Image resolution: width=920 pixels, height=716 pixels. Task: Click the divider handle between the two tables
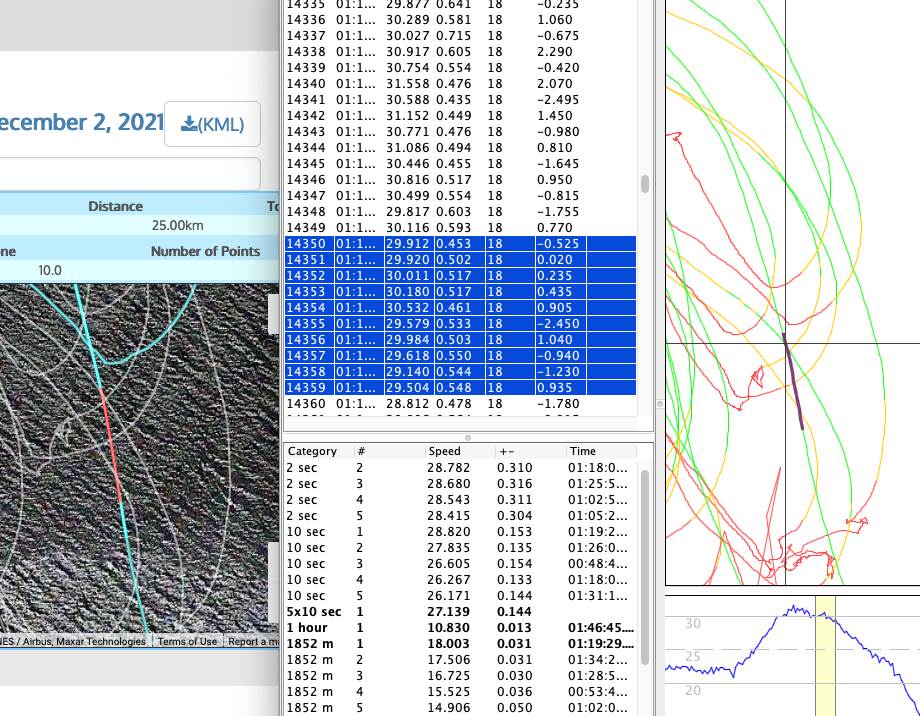pyautogui.click(x=467, y=437)
